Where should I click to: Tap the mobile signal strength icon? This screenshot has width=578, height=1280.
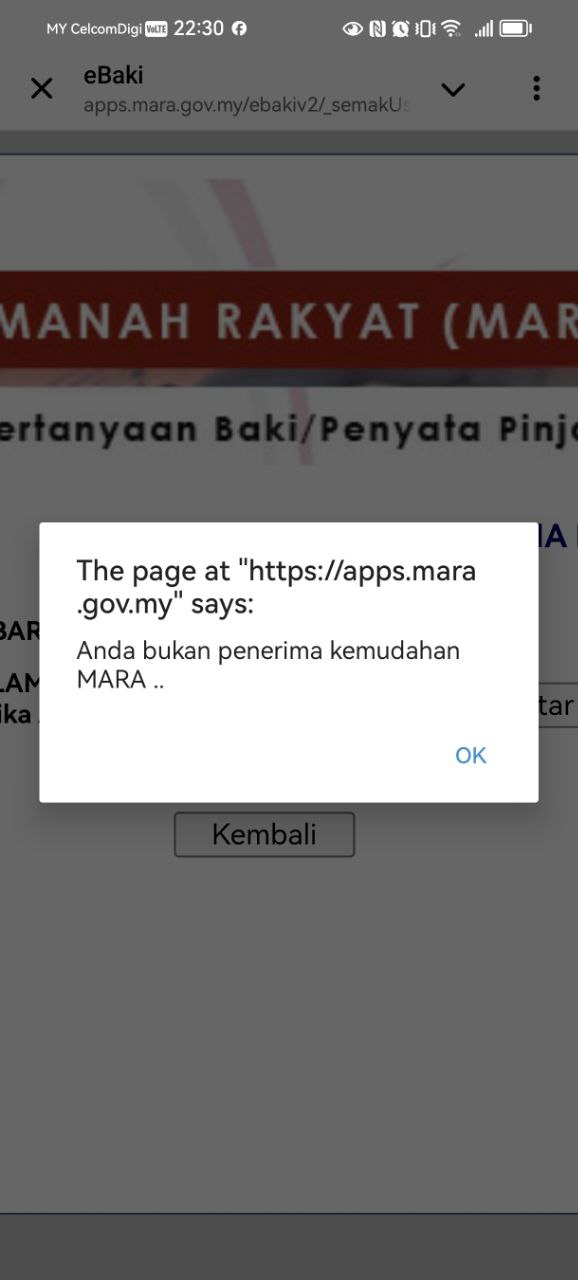coord(483,29)
